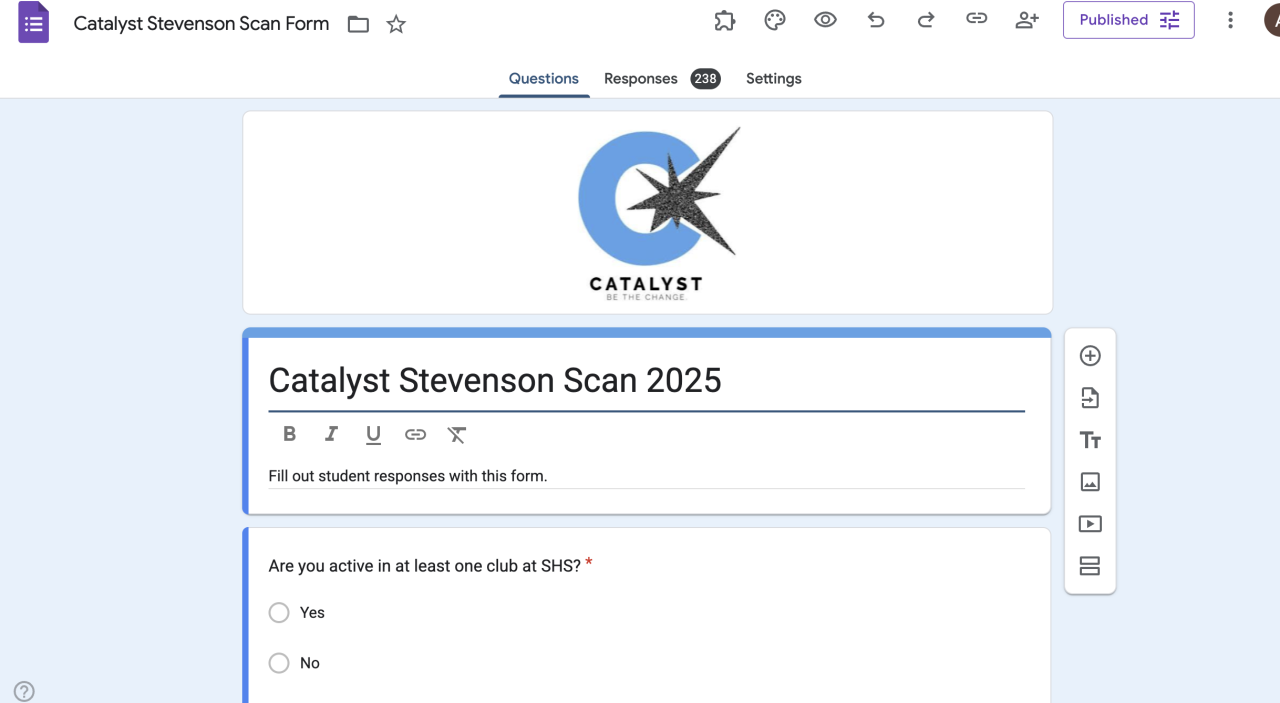Image resolution: width=1280 pixels, height=703 pixels.
Task: Import questions icon
Action: click(x=1090, y=398)
